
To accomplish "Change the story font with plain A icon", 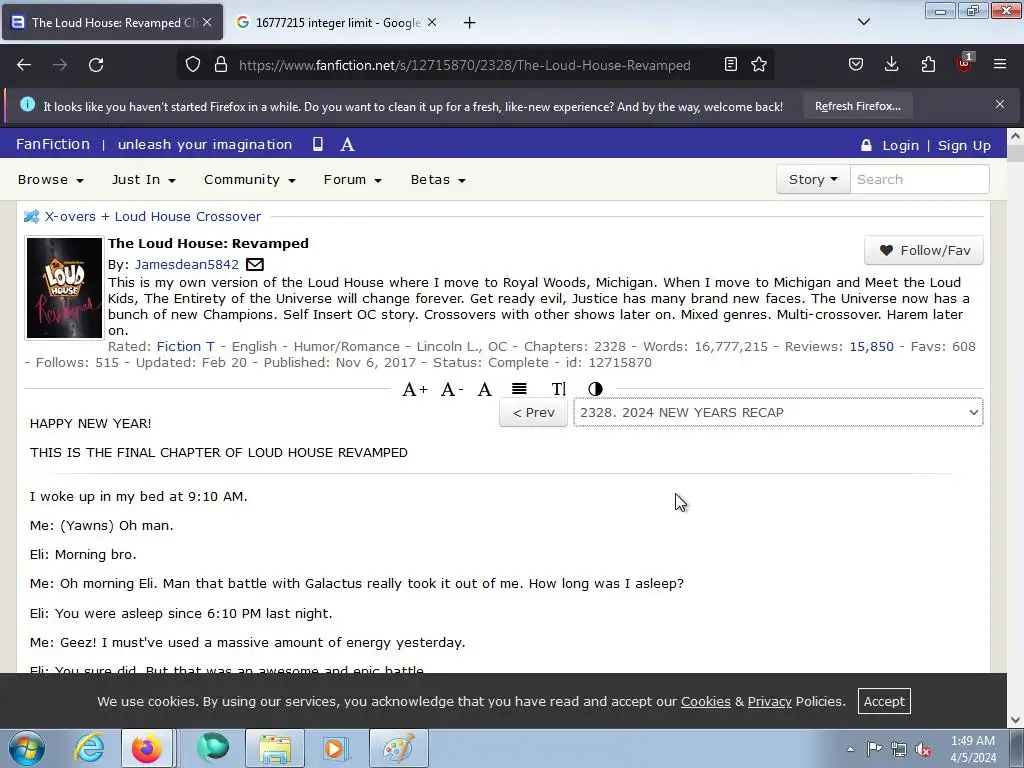I will [485, 390].
